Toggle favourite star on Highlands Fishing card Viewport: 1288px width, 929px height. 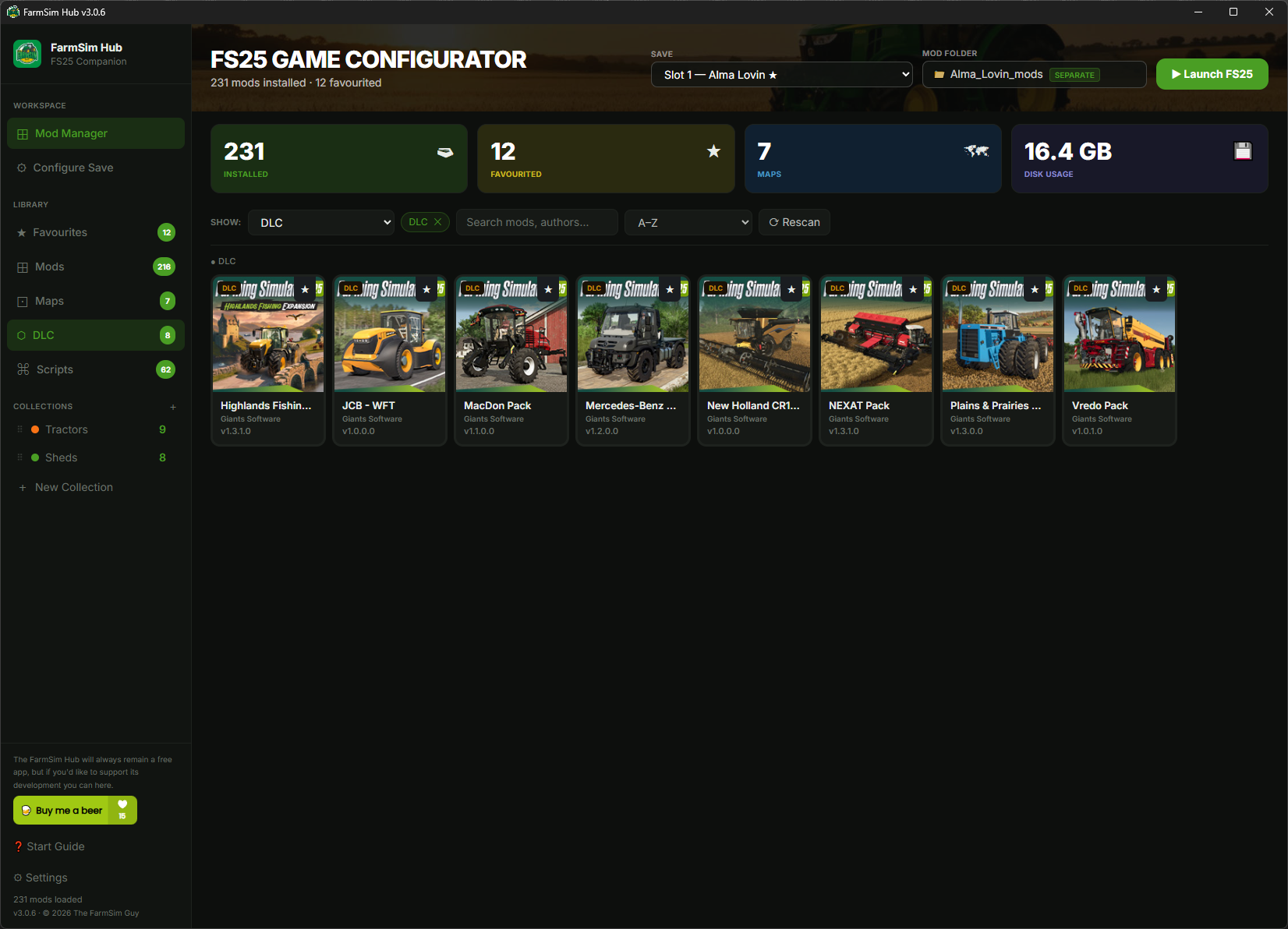(x=305, y=289)
